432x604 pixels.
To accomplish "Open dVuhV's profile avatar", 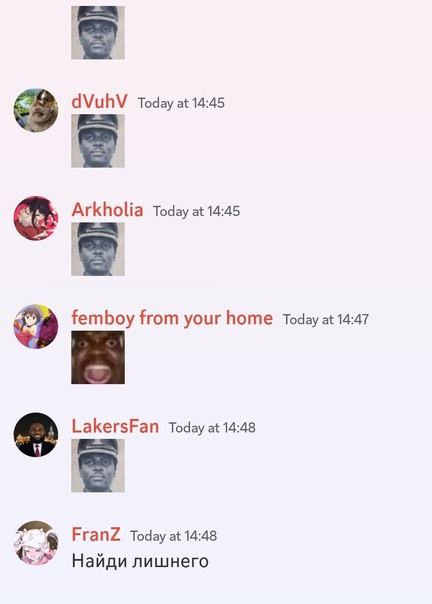I will click(x=36, y=110).
